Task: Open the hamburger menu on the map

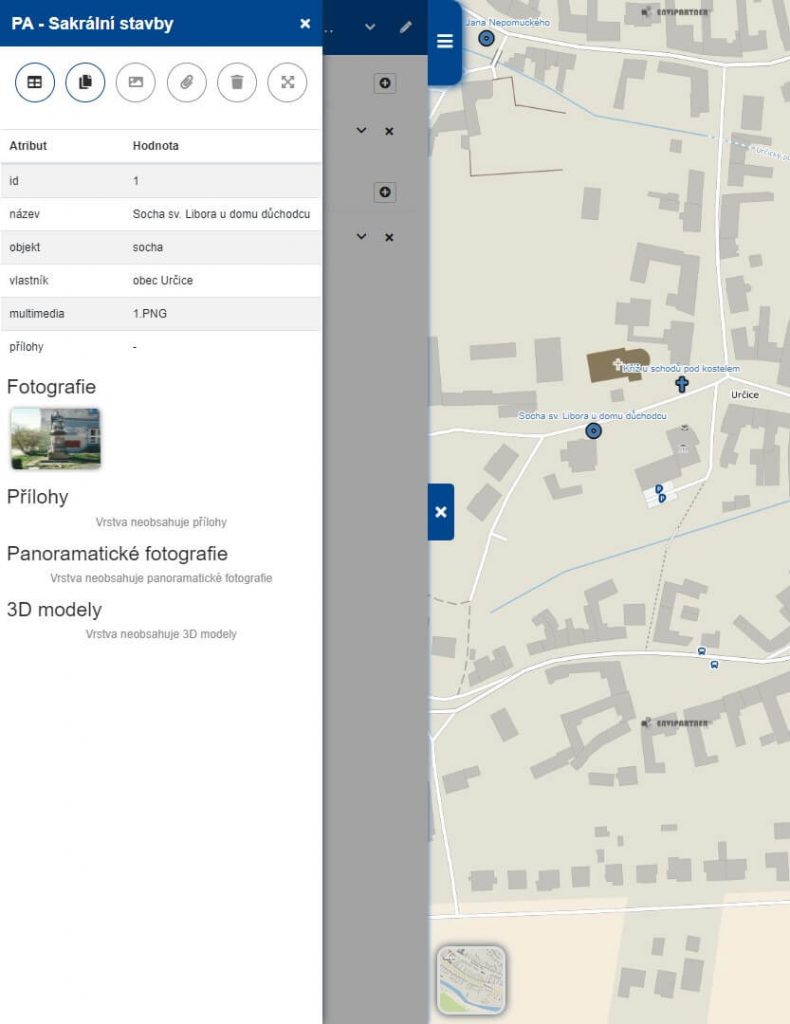Action: click(x=445, y=42)
